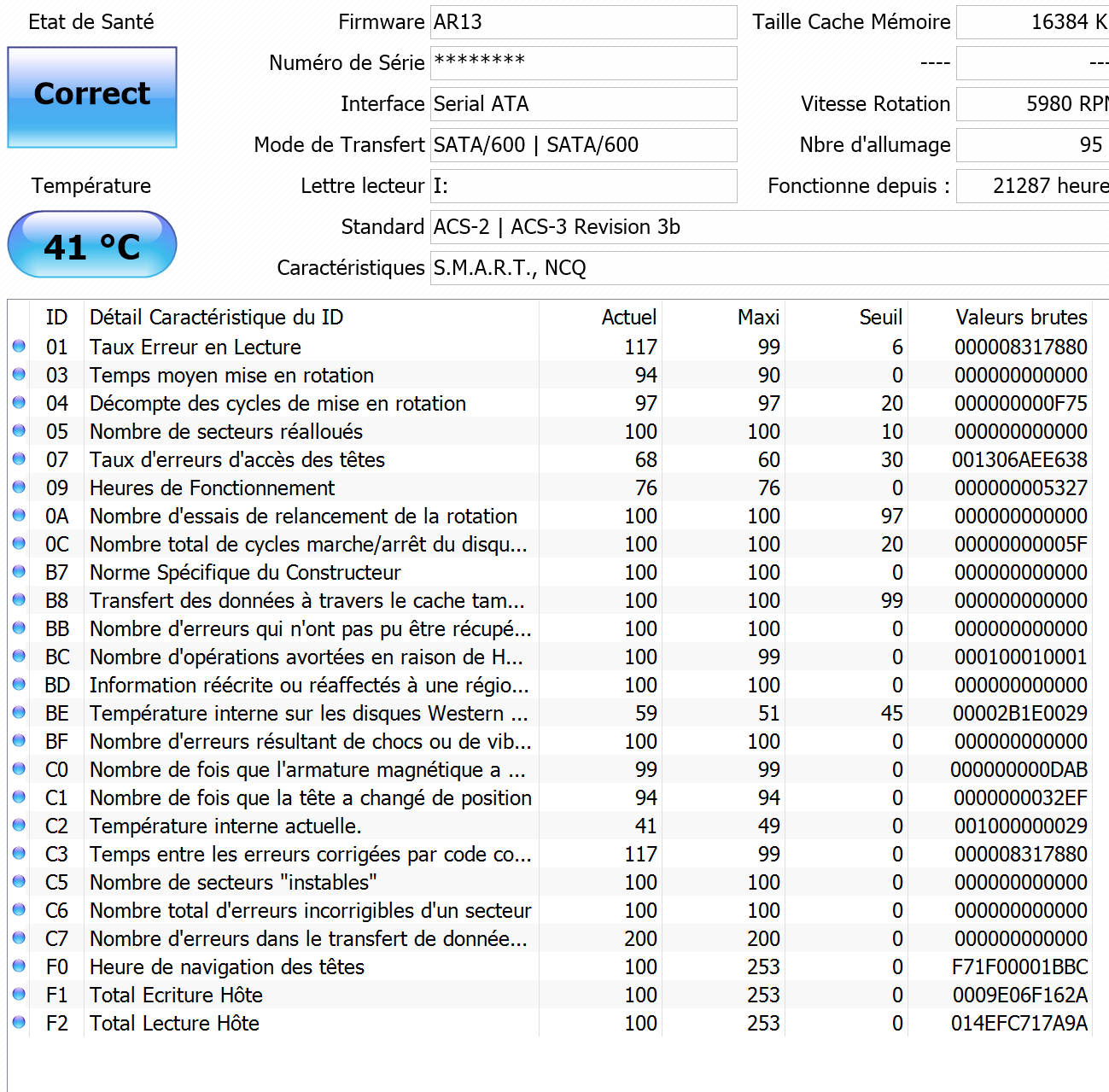Screen dimensions: 1109x1092
Task: Click the Correct health status button
Action: [92, 97]
